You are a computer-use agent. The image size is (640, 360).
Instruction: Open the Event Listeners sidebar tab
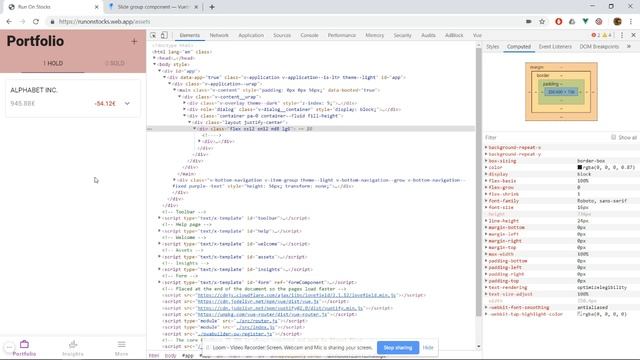(555, 47)
